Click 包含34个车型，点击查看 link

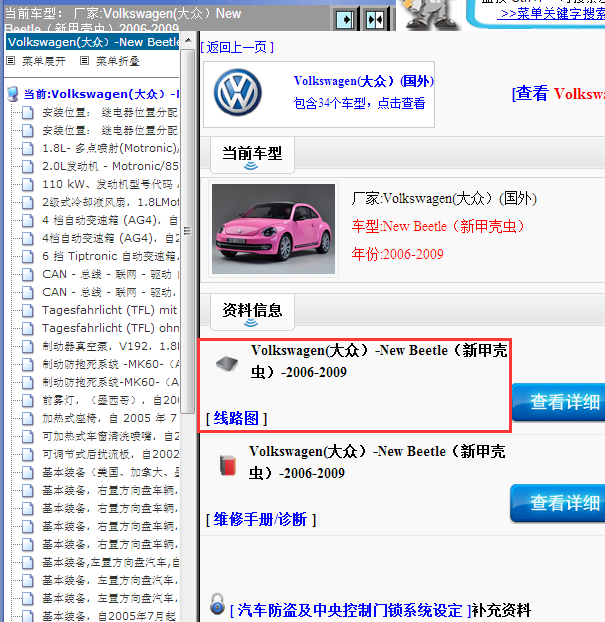[359, 104]
